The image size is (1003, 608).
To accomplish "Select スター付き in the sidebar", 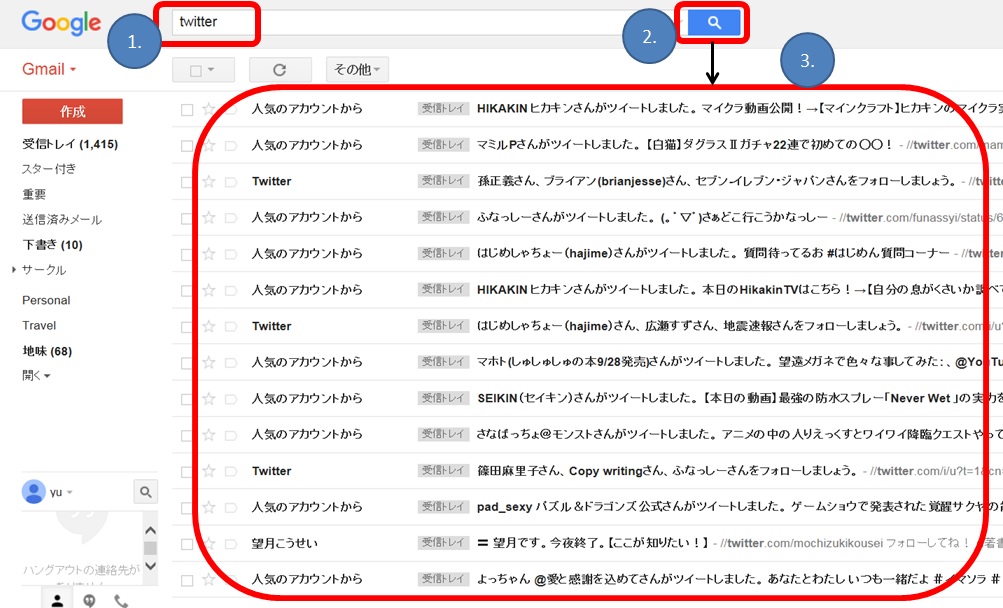I will (x=49, y=170).
